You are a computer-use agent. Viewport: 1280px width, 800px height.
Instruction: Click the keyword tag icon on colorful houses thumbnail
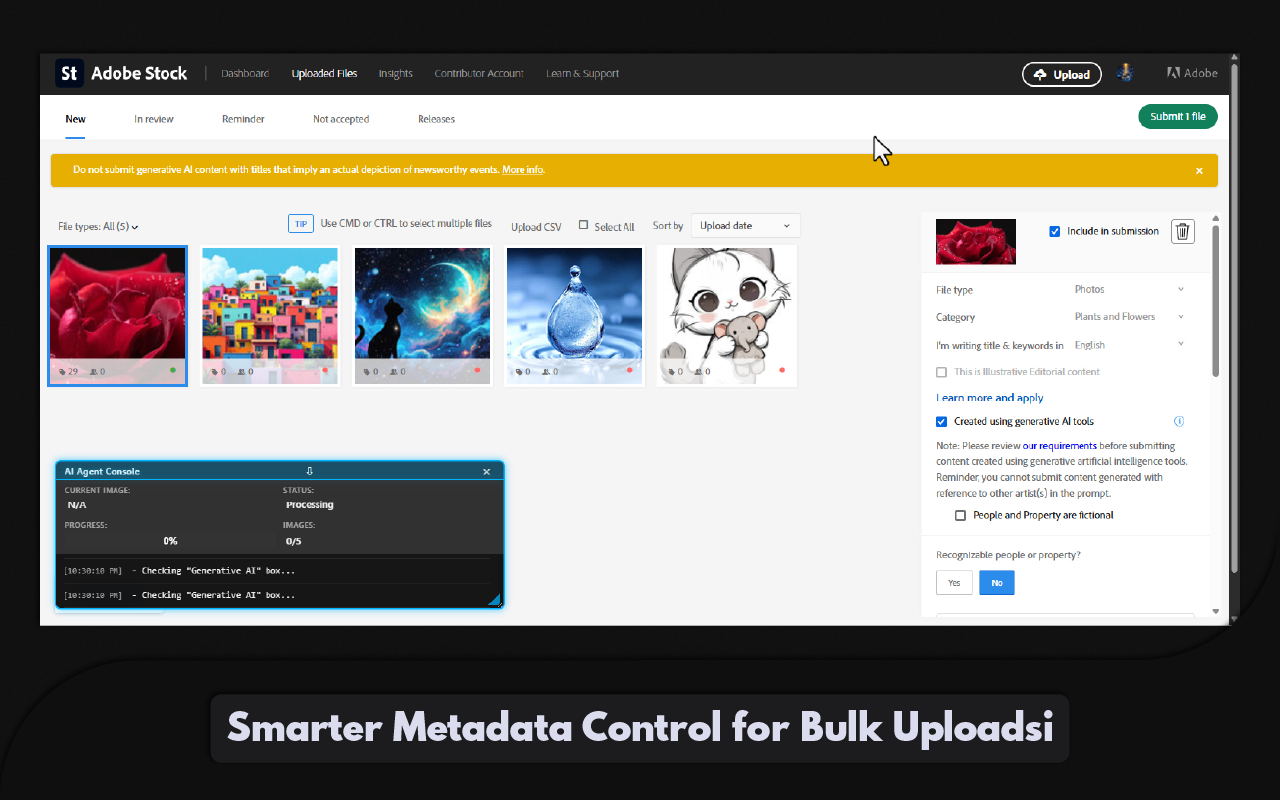coord(213,372)
